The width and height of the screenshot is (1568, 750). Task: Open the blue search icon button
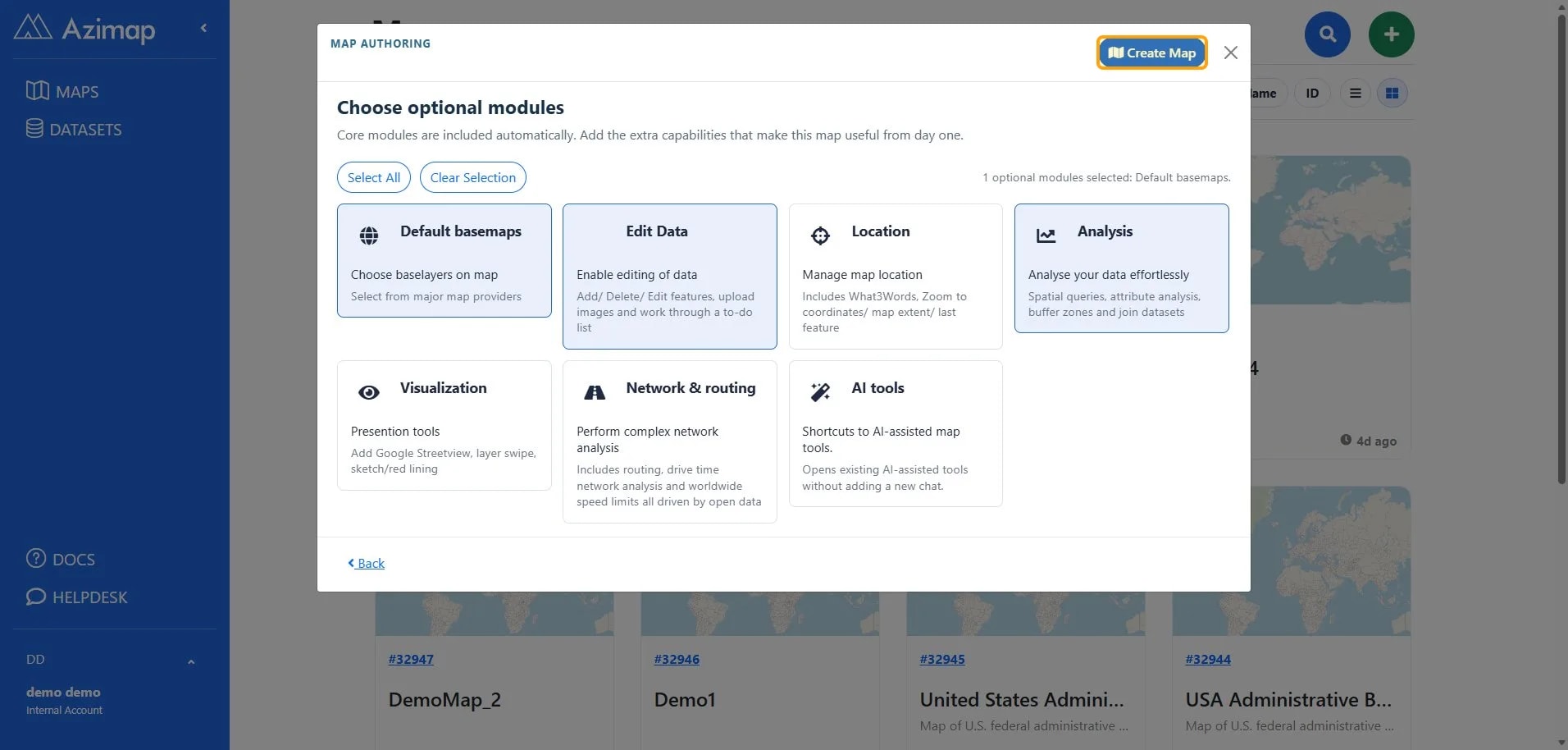tap(1327, 34)
